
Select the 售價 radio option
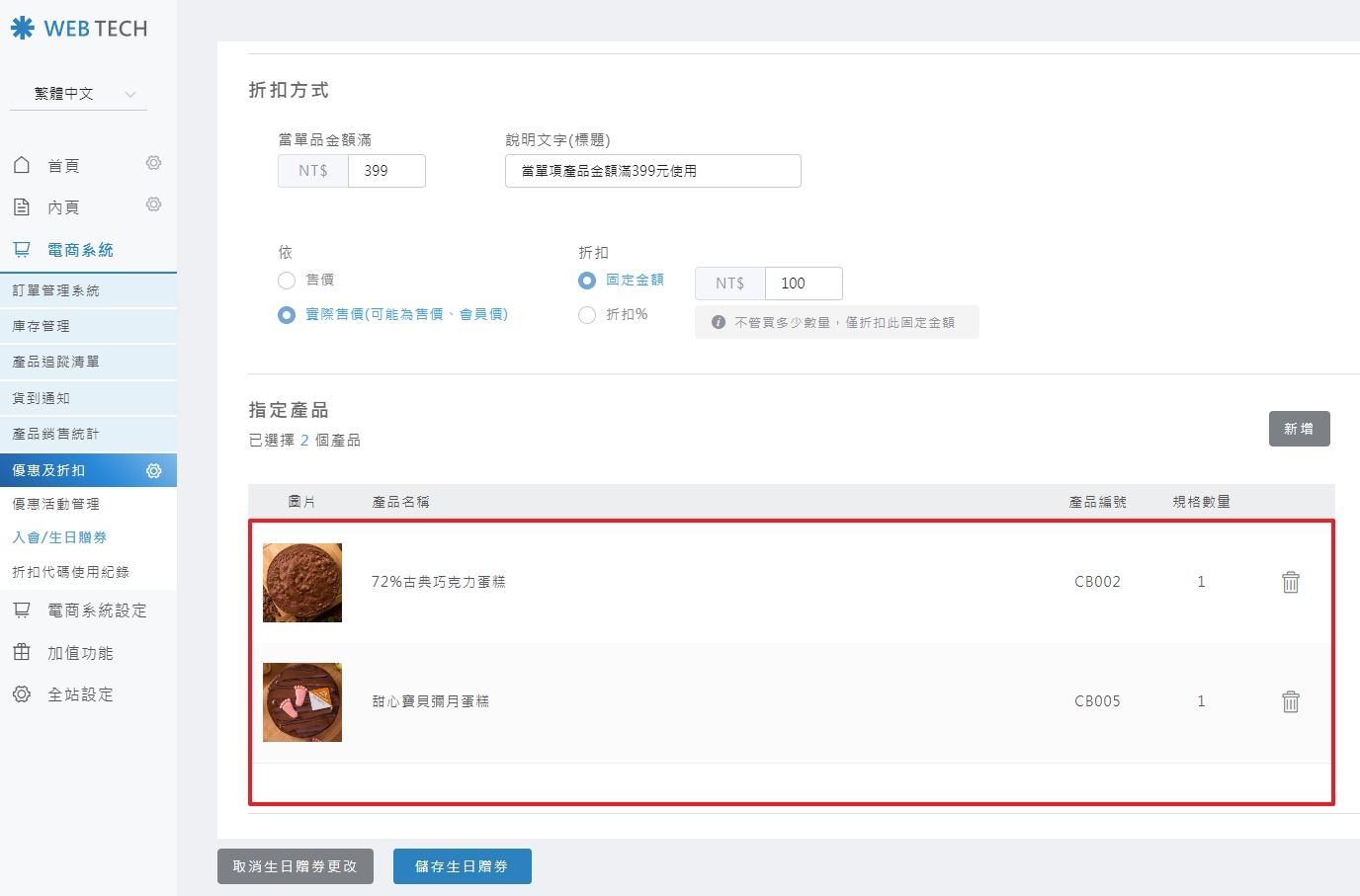pyautogui.click(x=287, y=281)
